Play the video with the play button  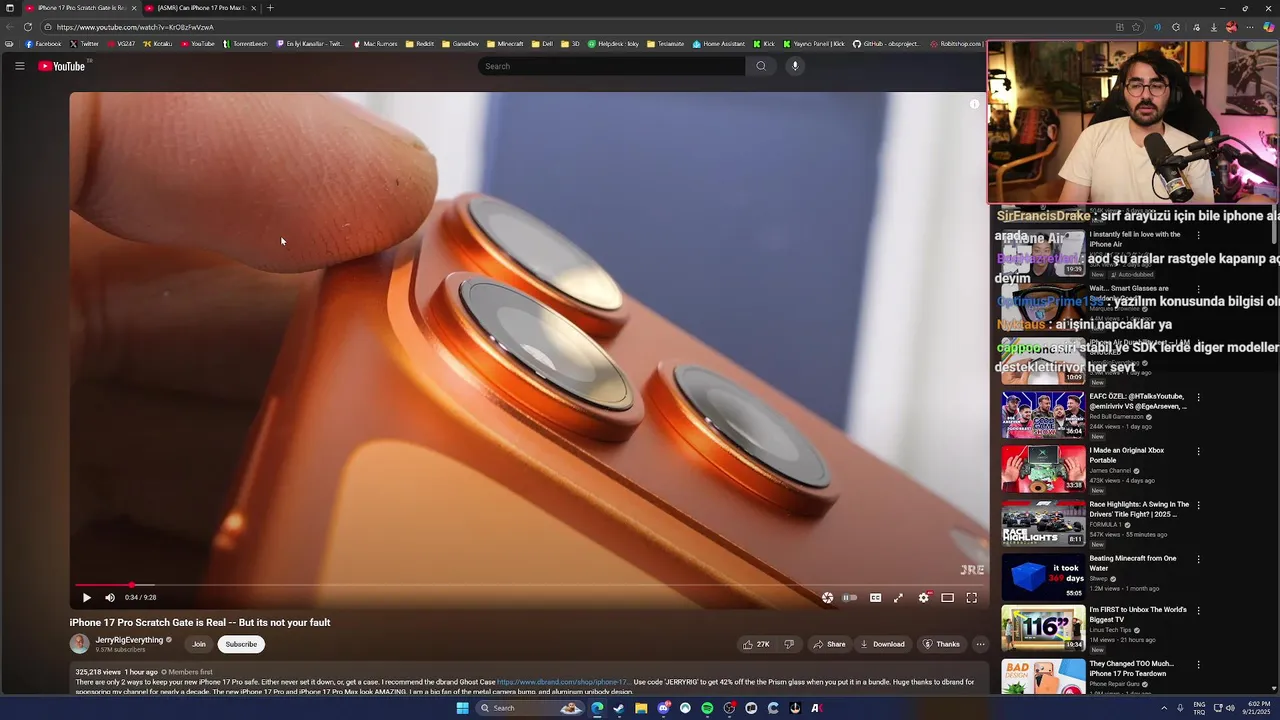pos(86,598)
